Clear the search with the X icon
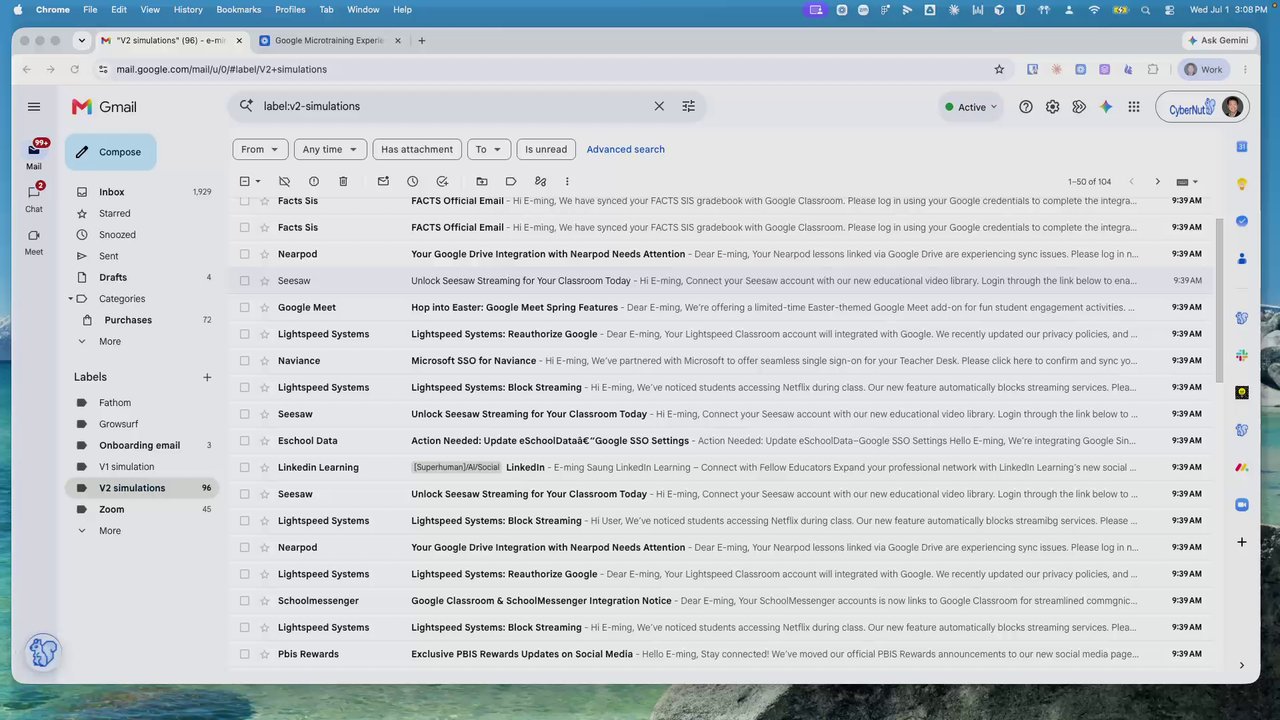Screen dimensions: 1280x720 click(659, 106)
